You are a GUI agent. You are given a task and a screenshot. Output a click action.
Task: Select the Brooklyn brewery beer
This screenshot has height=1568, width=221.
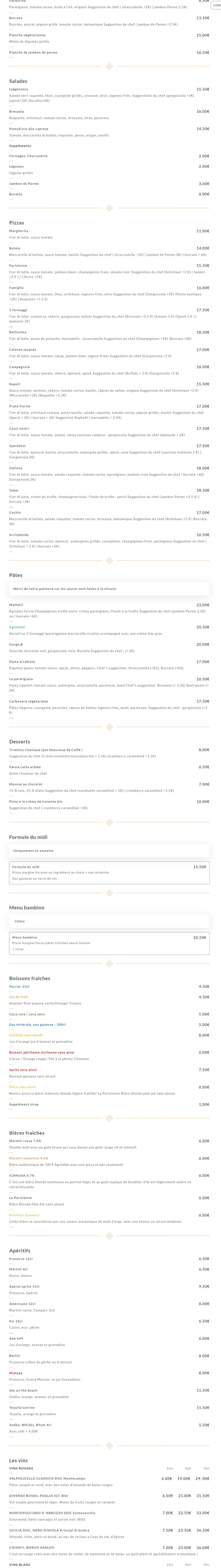click(x=24, y=1215)
